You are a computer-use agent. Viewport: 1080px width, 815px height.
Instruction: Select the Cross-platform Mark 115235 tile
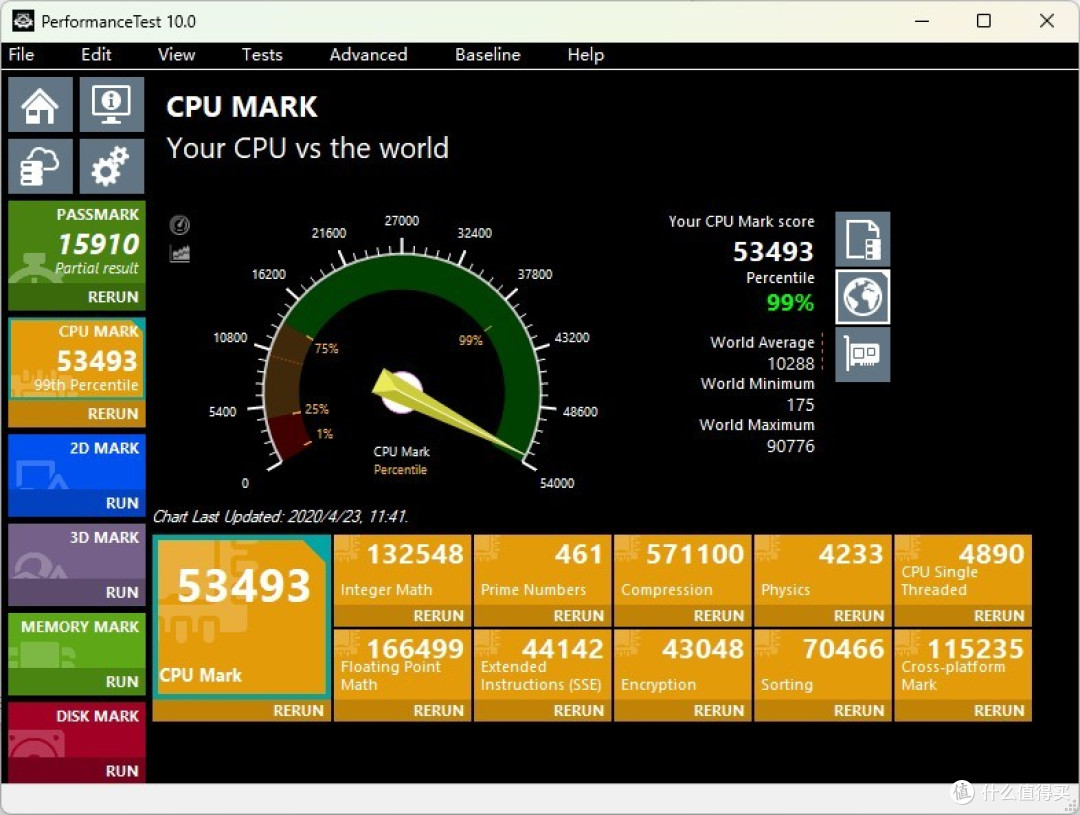pos(963,665)
